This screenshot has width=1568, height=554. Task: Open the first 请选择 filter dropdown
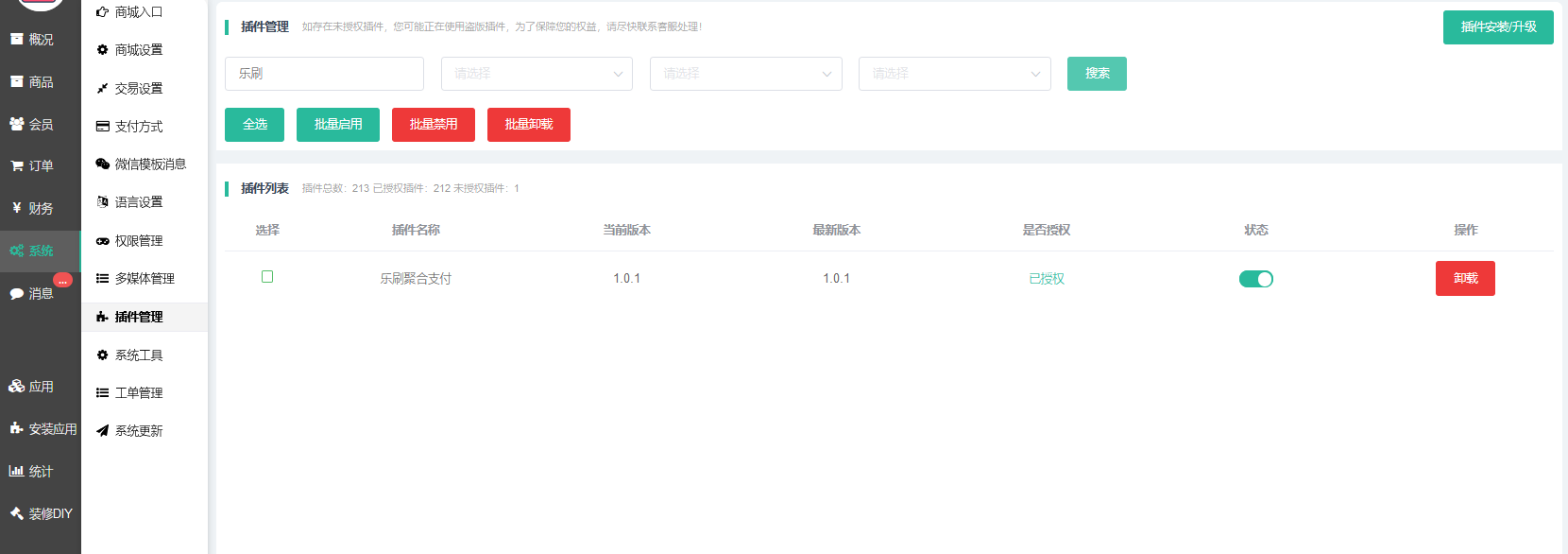coord(537,74)
